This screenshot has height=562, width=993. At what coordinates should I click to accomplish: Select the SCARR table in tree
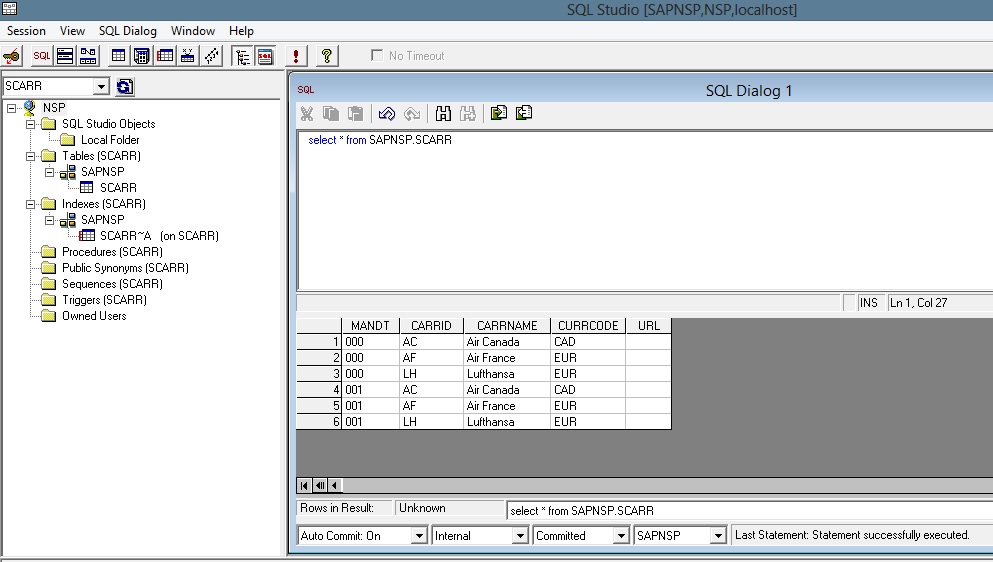pyautogui.click(x=118, y=188)
